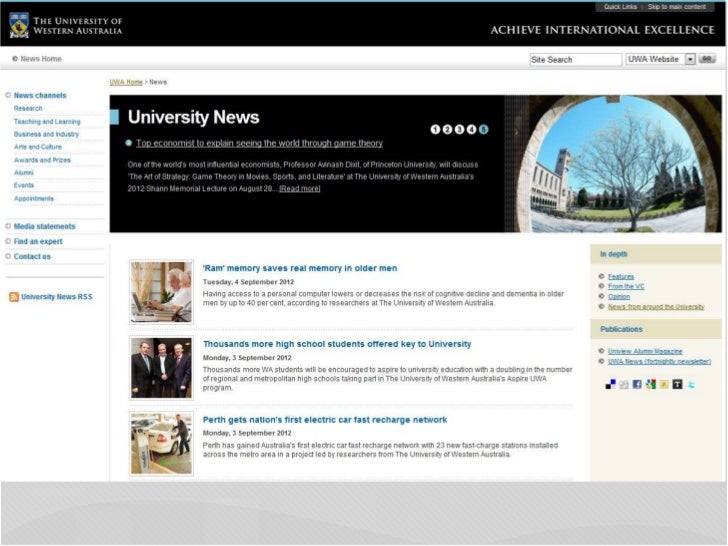This screenshot has width=728, height=546.
Task: Click the UWA crest logo
Action: (19, 25)
